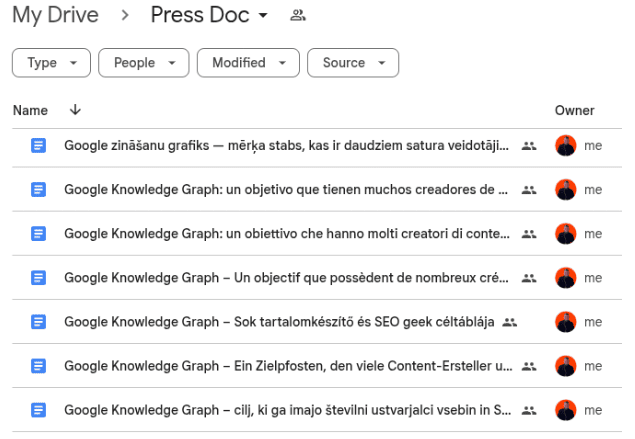Click owner avatar on "Un objectif" row

(566, 278)
